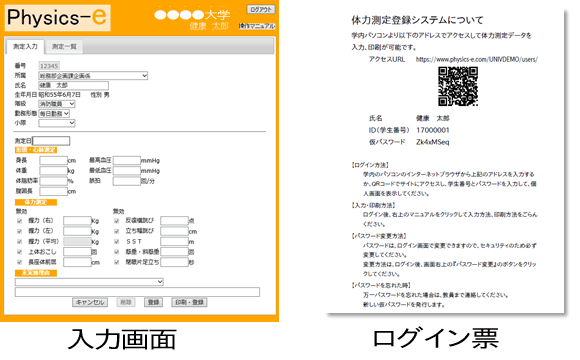This screenshot has width=580, height=360.
Task: Toggle the 立ち幅跳び invalid checkbox
Action: pos(117,231)
